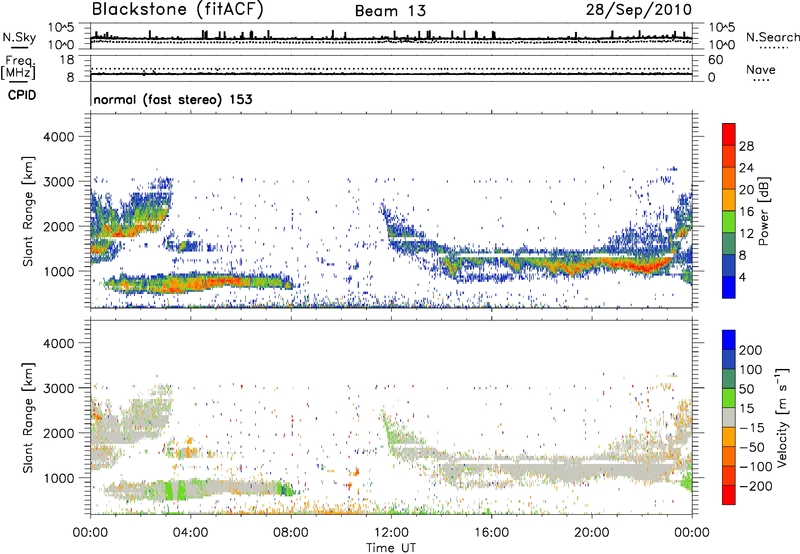Click the red 22:00 power echo peak
Viewport: 800px width, 554px height.
point(649,267)
